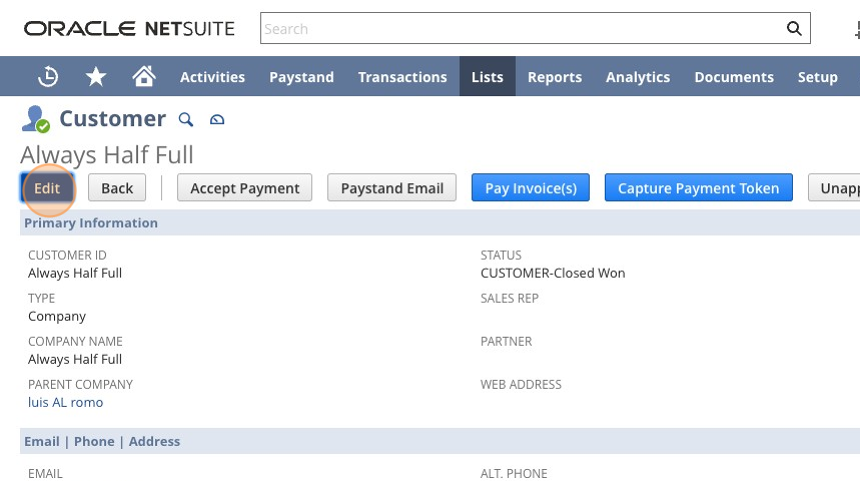Screen dimensions: 860x481
Task: Click Paystand Email button
Action: 392,188
